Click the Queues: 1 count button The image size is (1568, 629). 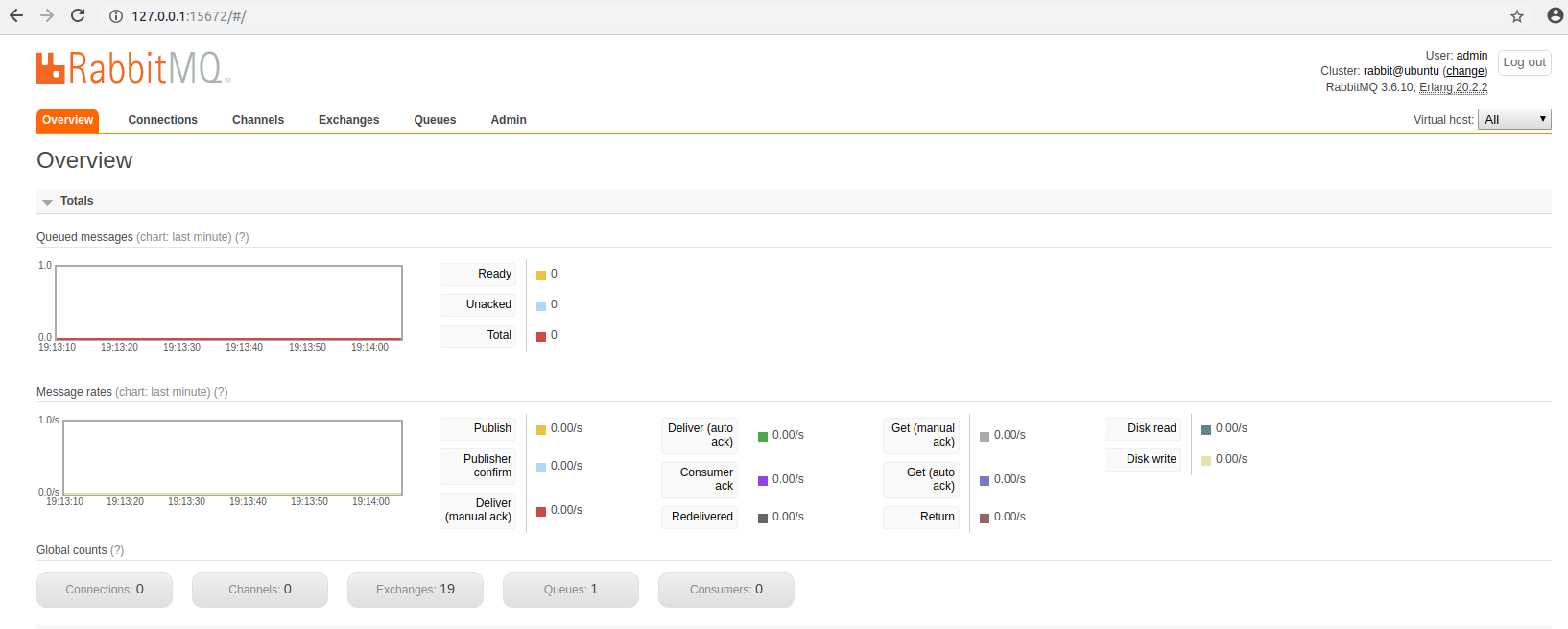571,590
